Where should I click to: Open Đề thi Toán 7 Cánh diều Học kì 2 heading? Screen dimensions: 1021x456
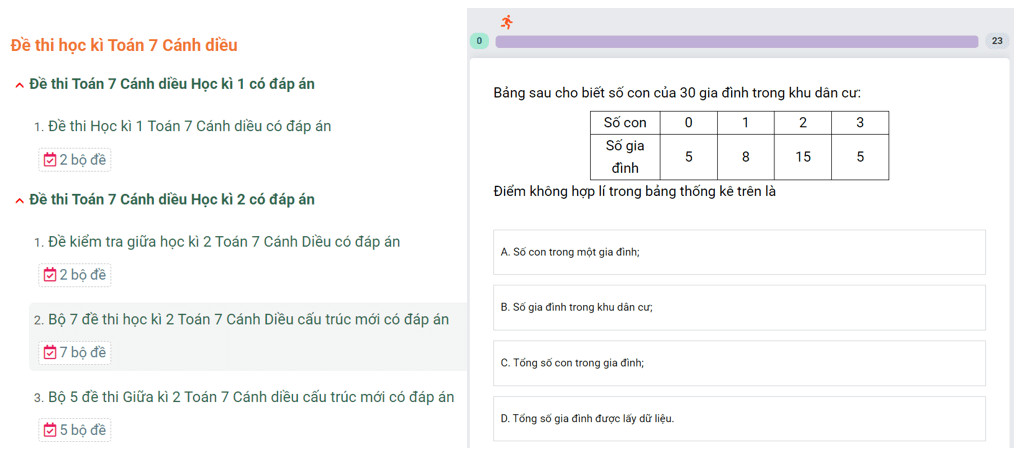click(x=172, y=199)
